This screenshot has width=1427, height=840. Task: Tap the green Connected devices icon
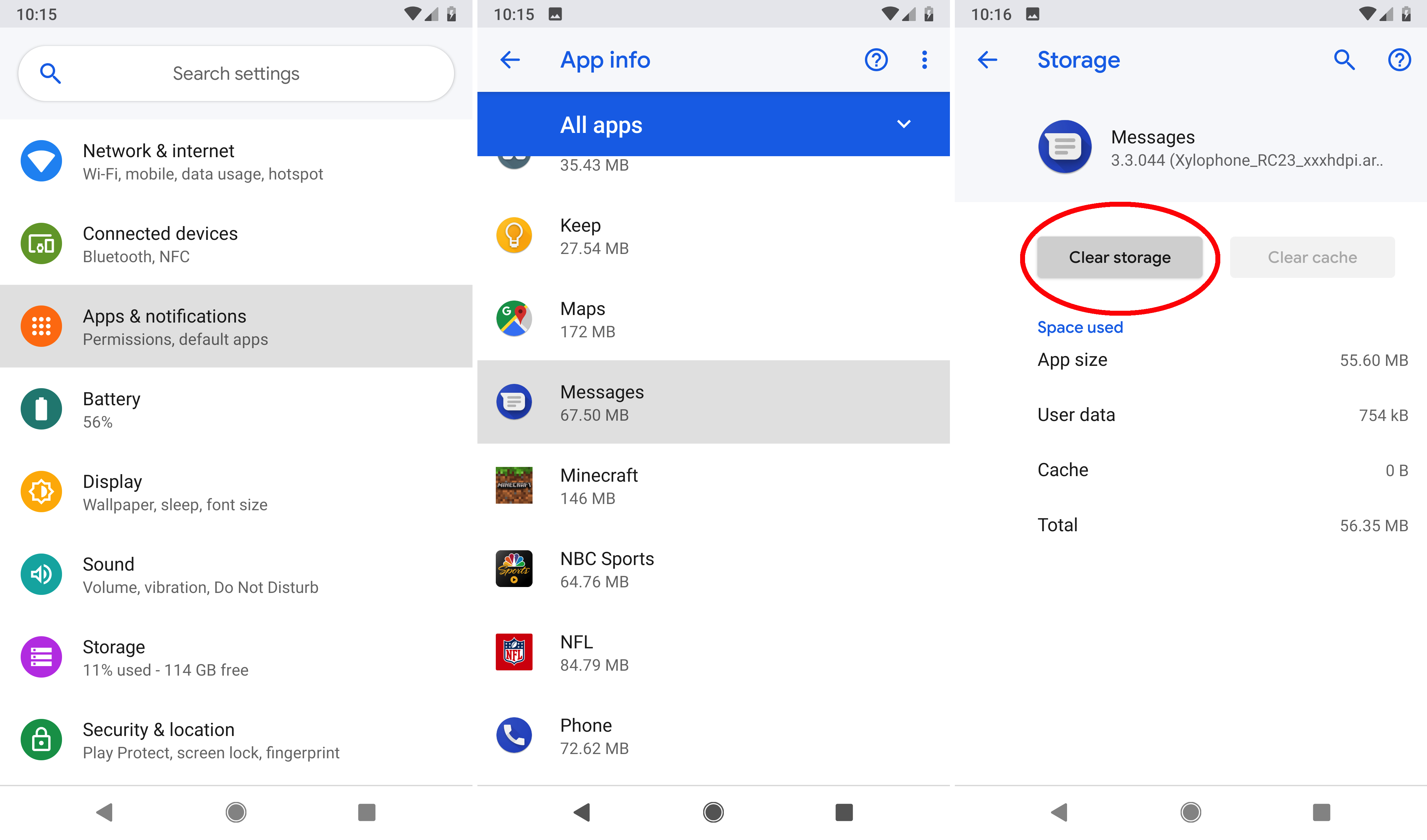41,244
